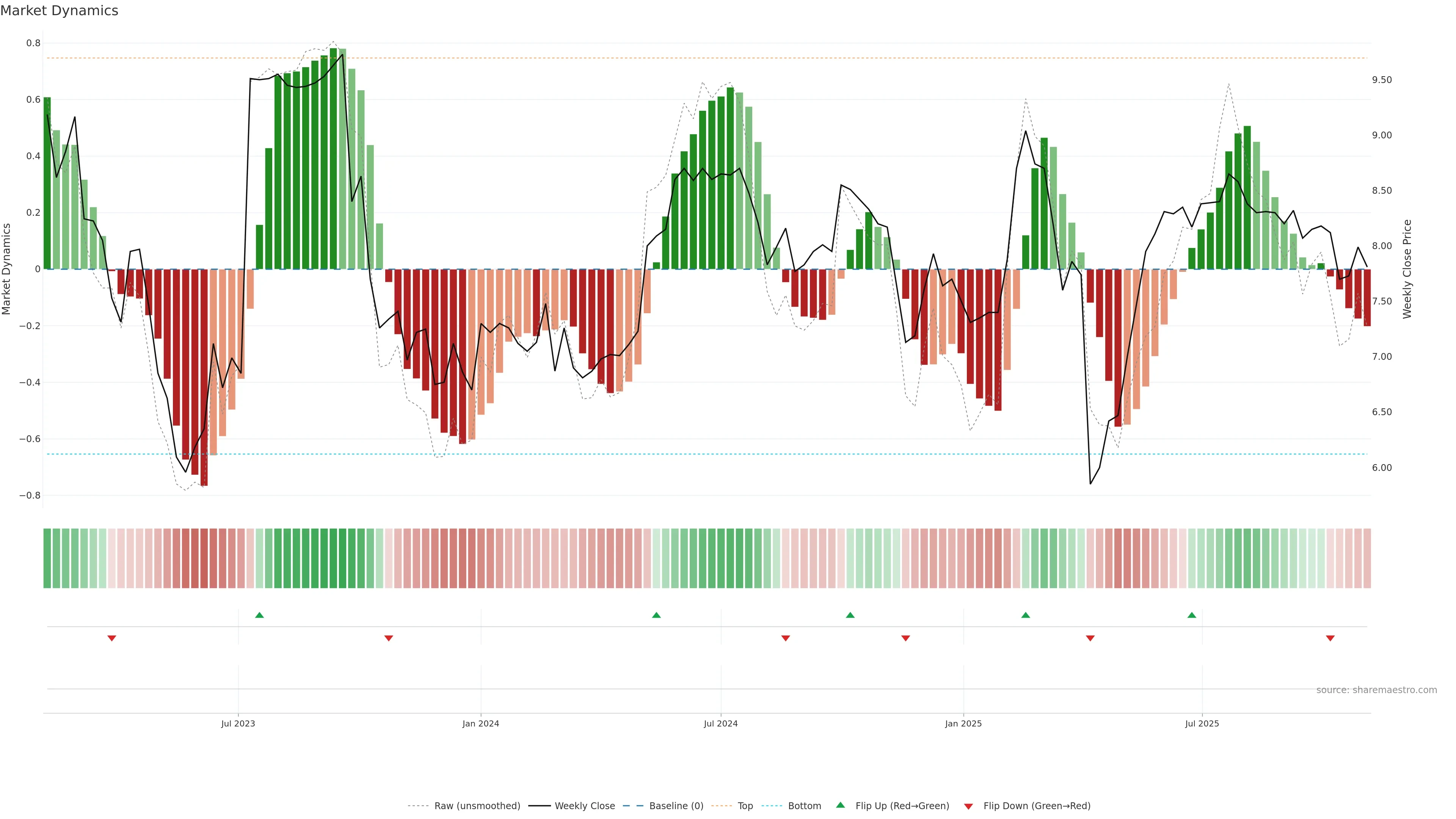Click the last green flip-up triangle marker
Viewport: 1456px width, 819px height.
point(1191,615)
